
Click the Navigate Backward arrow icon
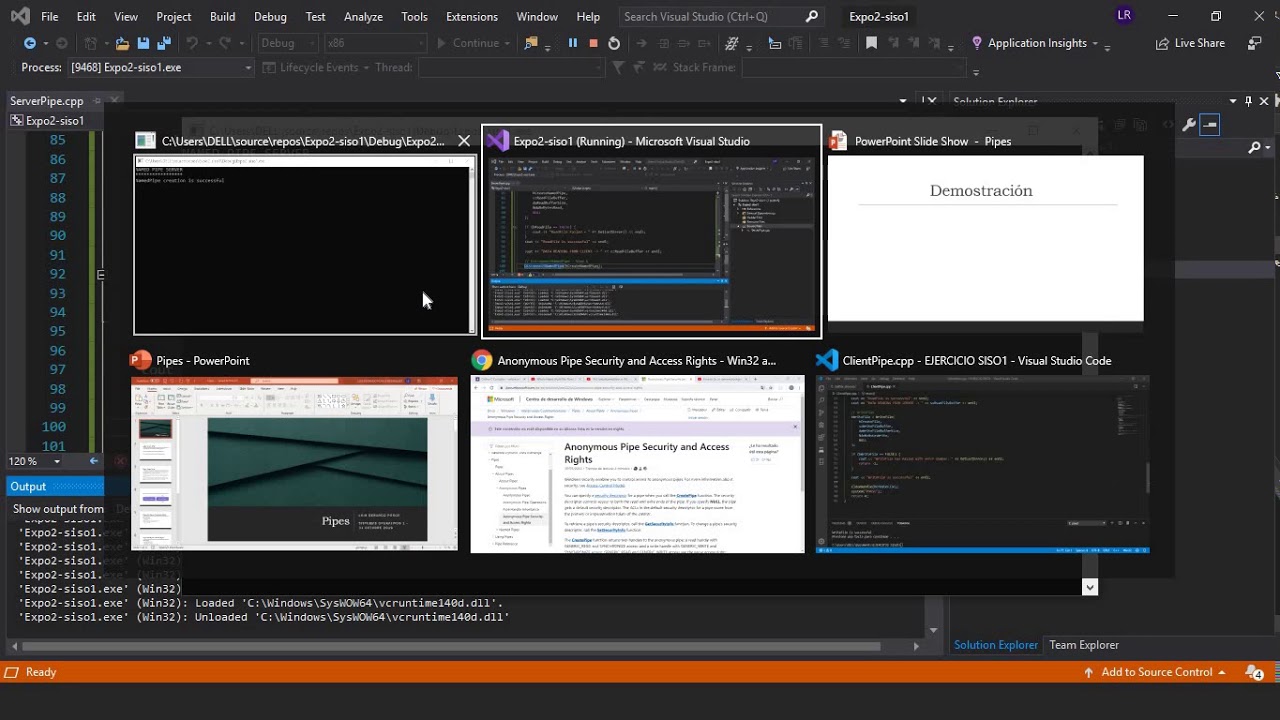29,43
